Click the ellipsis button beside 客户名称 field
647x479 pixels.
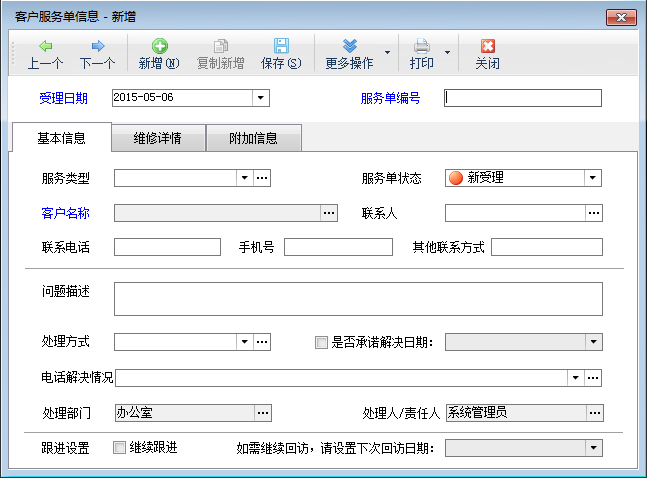coord(329,213)
